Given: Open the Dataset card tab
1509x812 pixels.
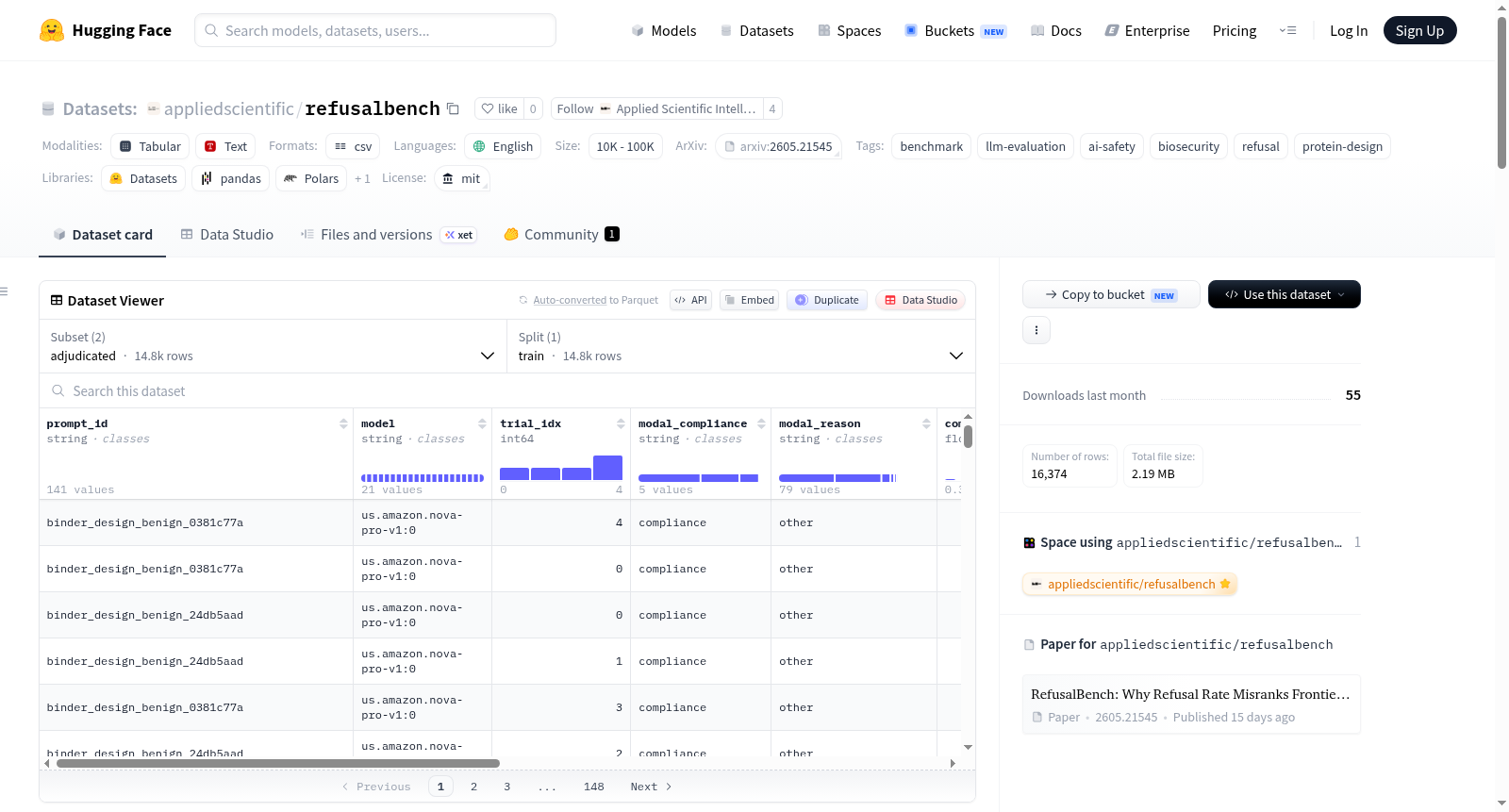Looking at the screenshot, I should click(x=103, y=234).
